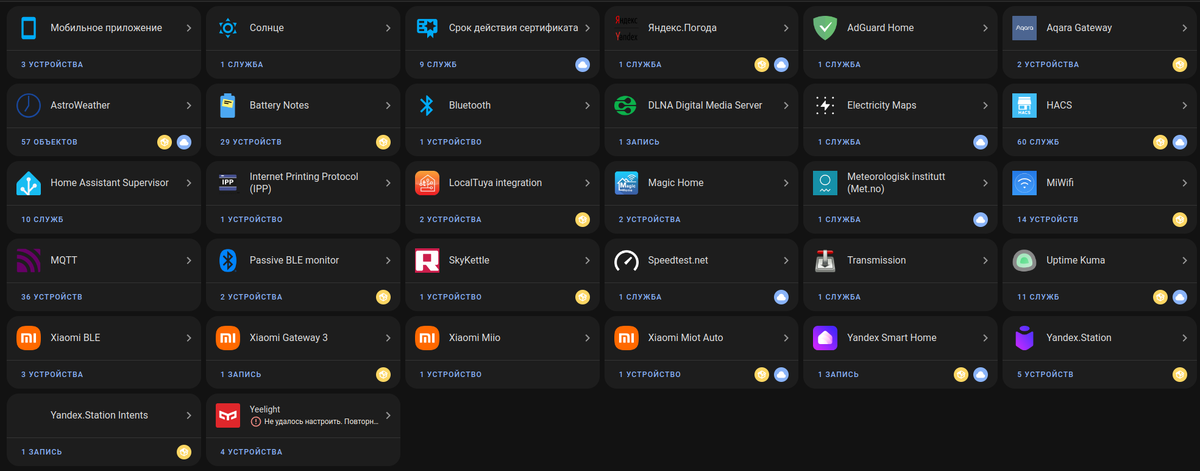Open the 29 устройств link under Battery Notes
1200x471 pixels.
click(251, 142)
